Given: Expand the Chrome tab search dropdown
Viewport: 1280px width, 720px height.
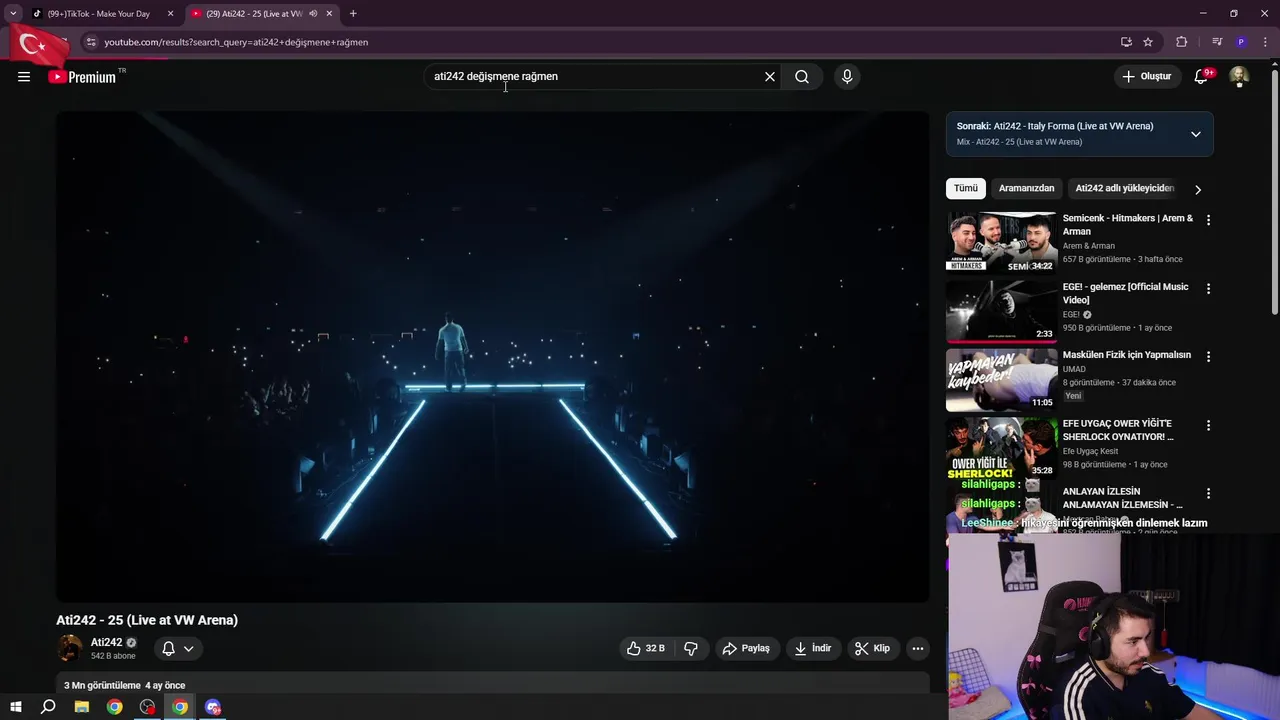Looking at the screenshot, I should pyautogui.click(x=13, y=14).
